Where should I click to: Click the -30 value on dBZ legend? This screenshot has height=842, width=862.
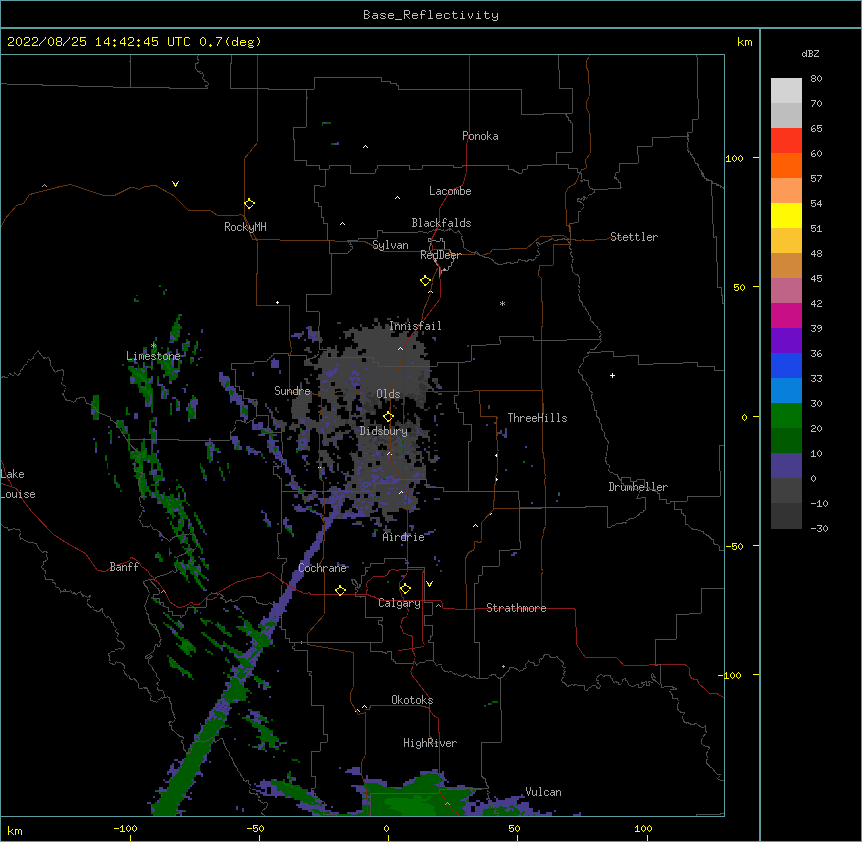click(x=819, y=528)
